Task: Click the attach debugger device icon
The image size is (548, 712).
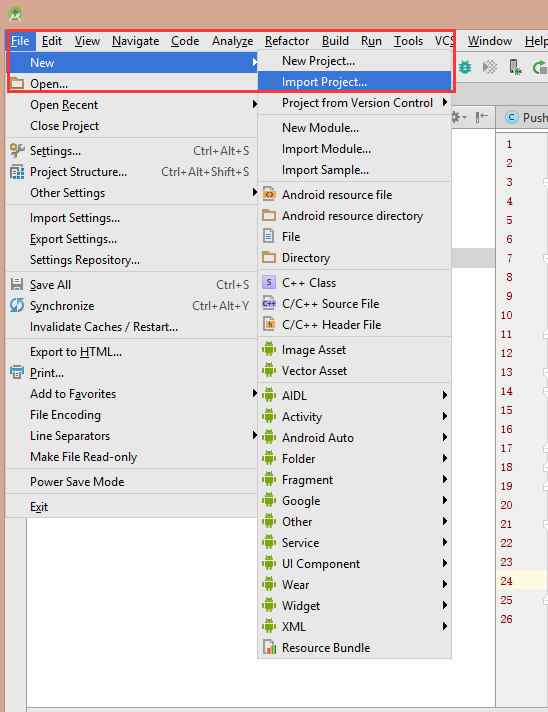Action: point(515,67)
